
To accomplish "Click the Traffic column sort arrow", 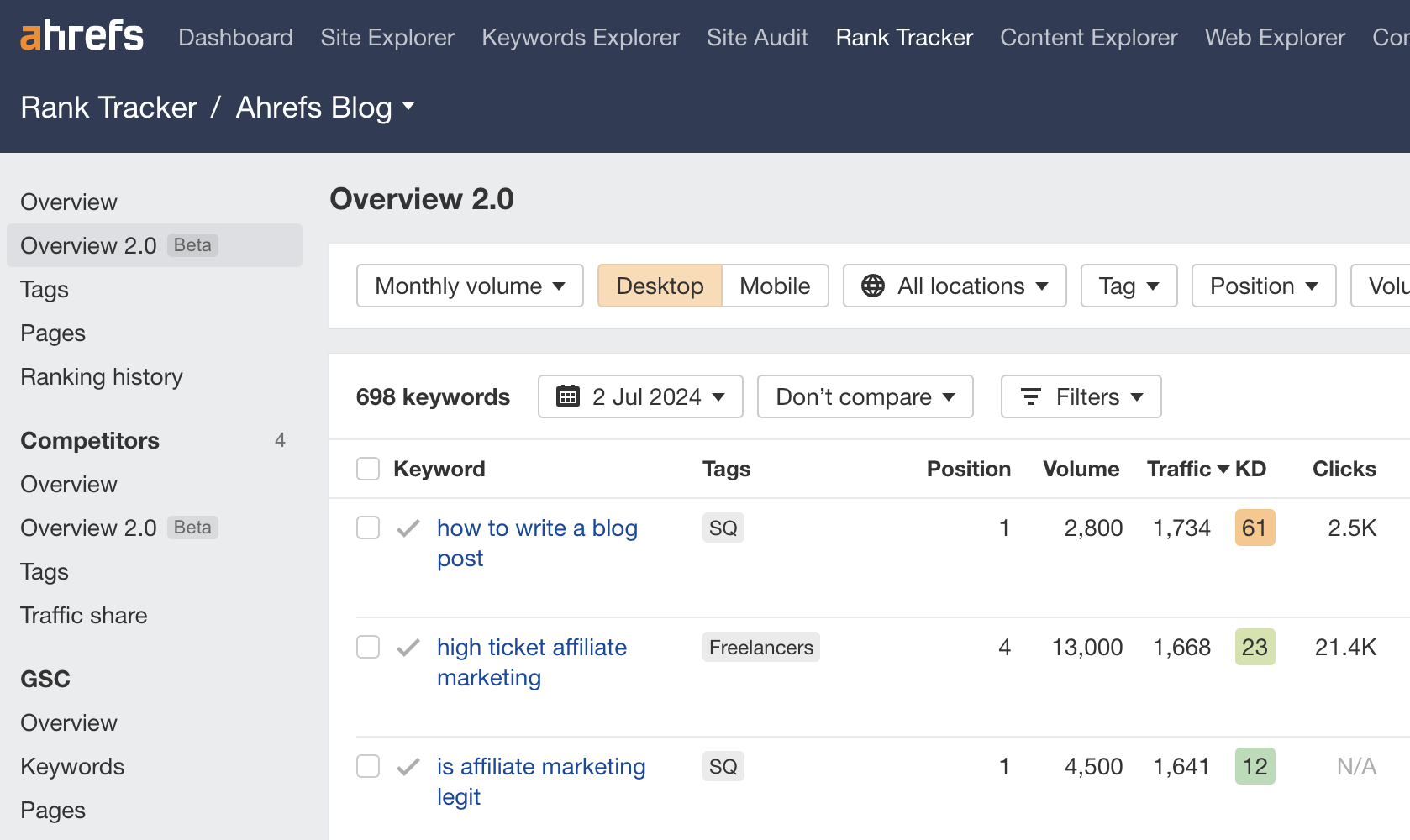I will point(1223,469).
